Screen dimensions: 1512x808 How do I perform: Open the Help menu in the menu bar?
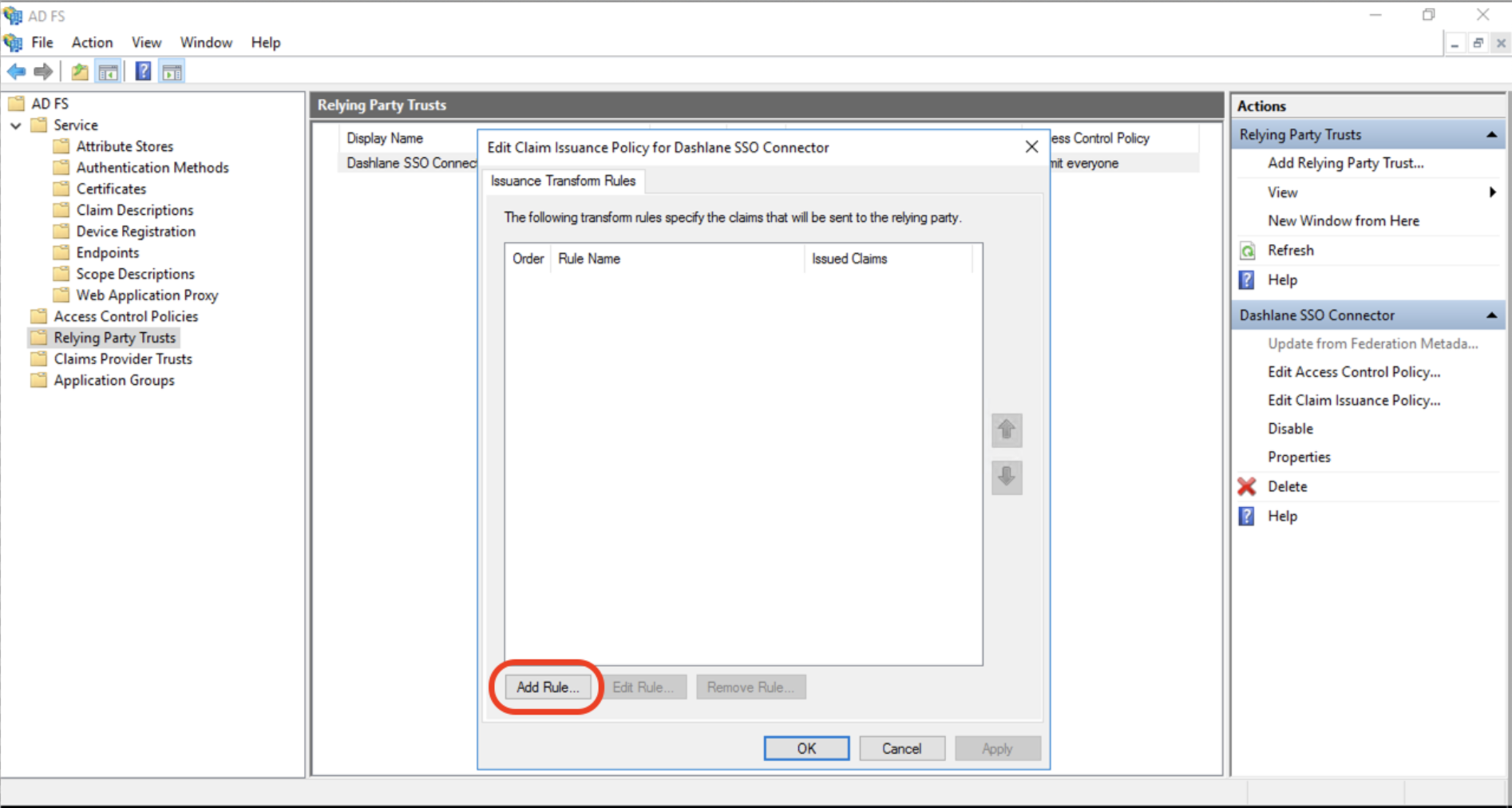[x=266, y=42]
